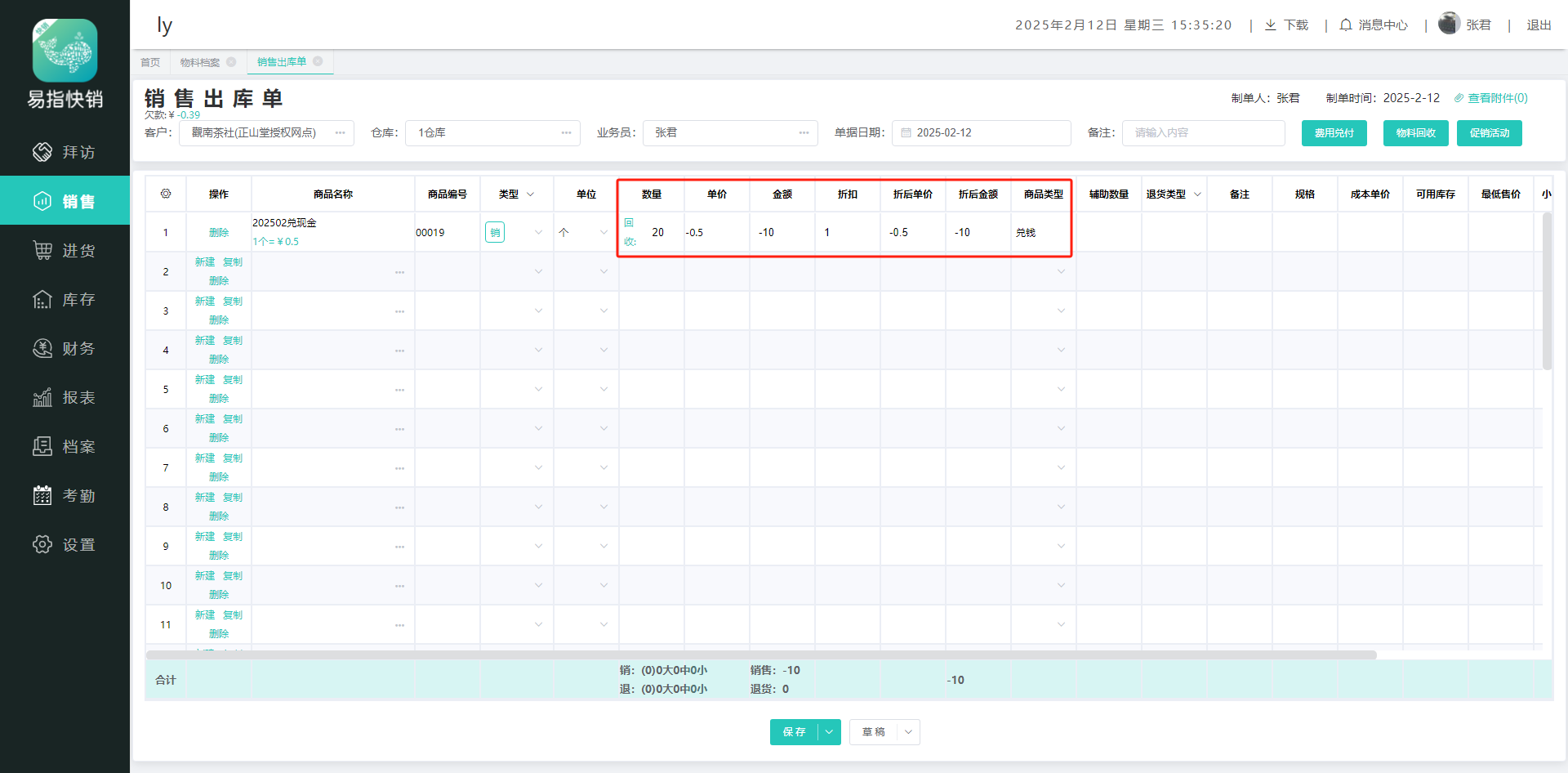This screenshot has width=1568, height=773.
Task: Switch to the 物料档案 tab
Action: pos(200,62)
